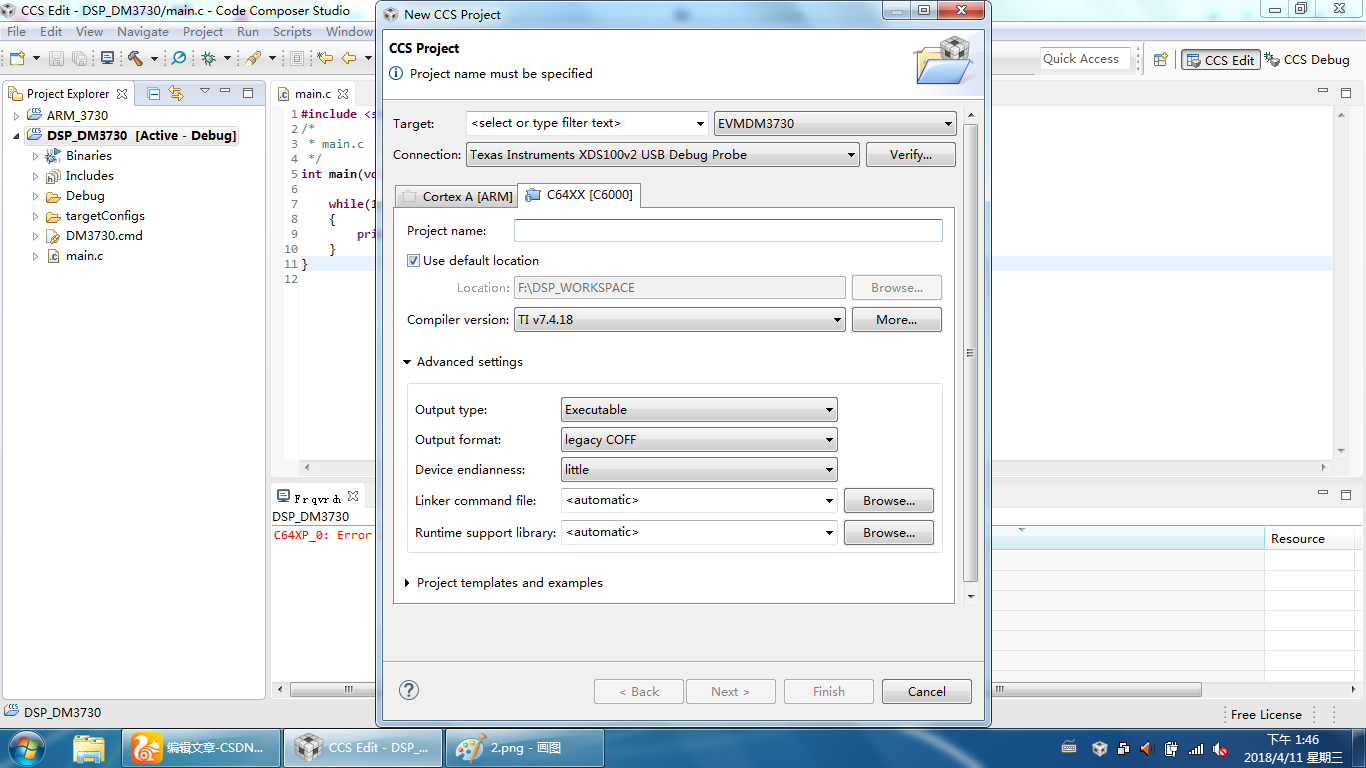Expand the ARM_3730 project node
The width and height of the screenshot is (1366, 768).
(16, 116)
